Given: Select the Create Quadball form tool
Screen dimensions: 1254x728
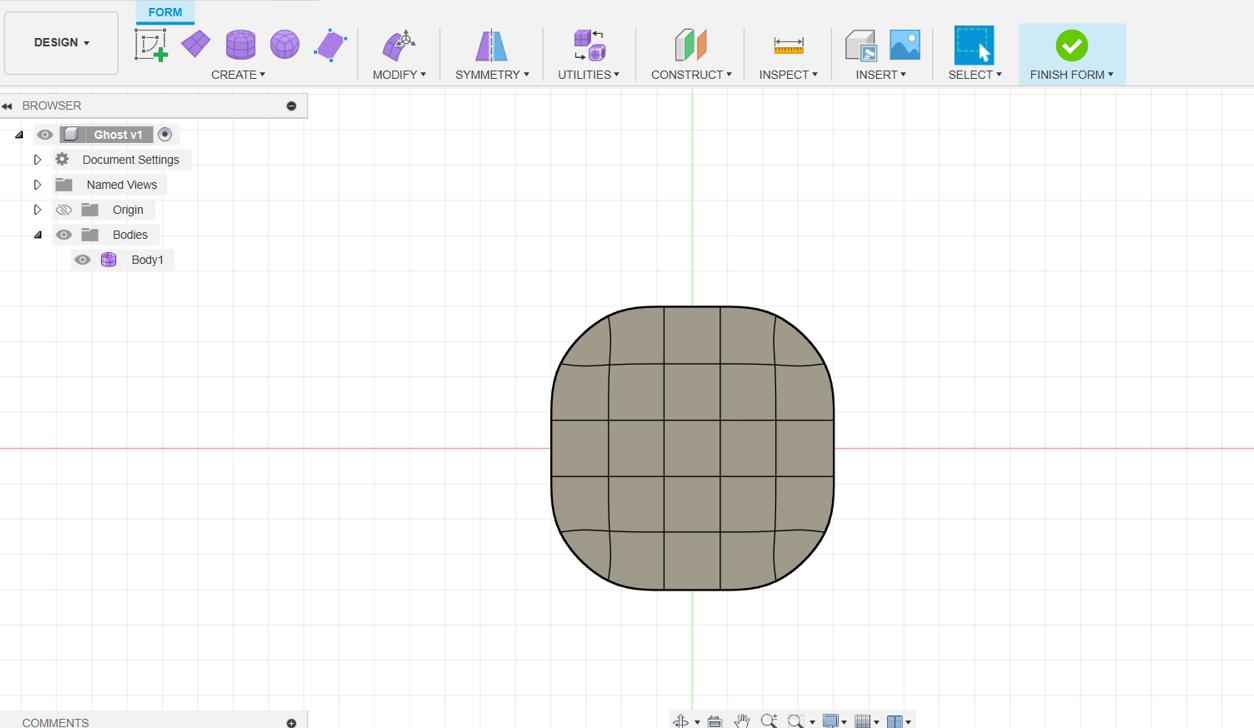Looking at the screenshot, I should point(285,45).
